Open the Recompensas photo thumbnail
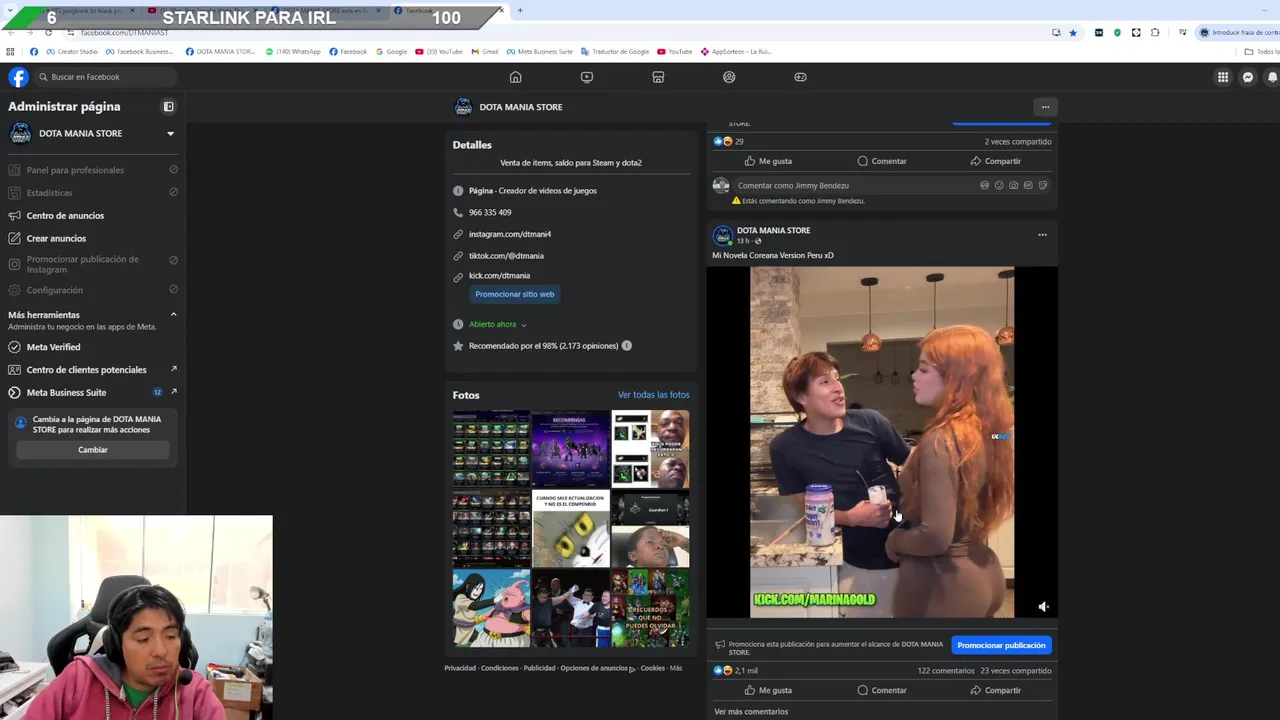This screenshot has height=720, width=1280. pyautogui.click(x=570, y=449)
